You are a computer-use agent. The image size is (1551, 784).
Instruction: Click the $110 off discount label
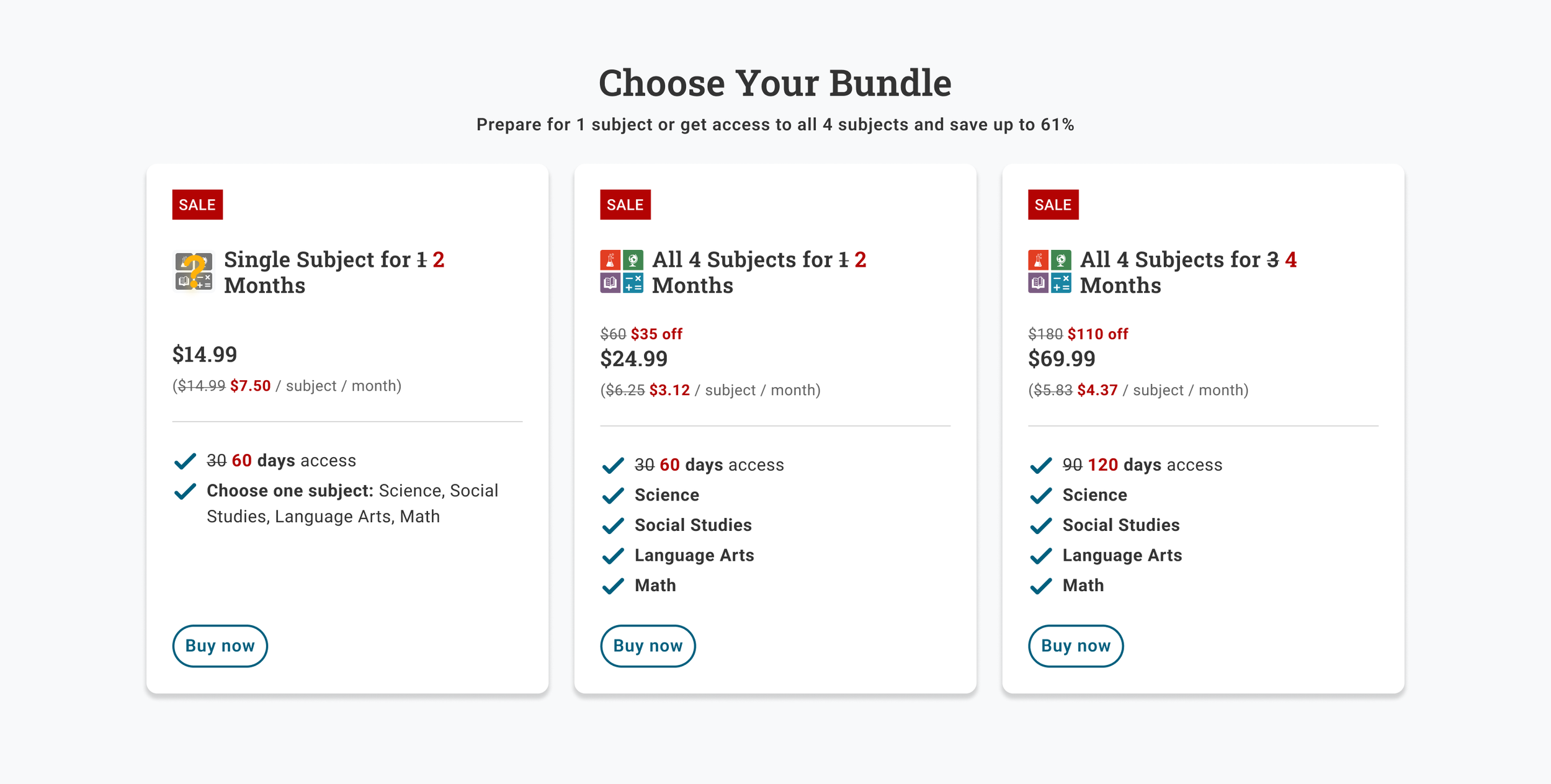coord(1097,334)
